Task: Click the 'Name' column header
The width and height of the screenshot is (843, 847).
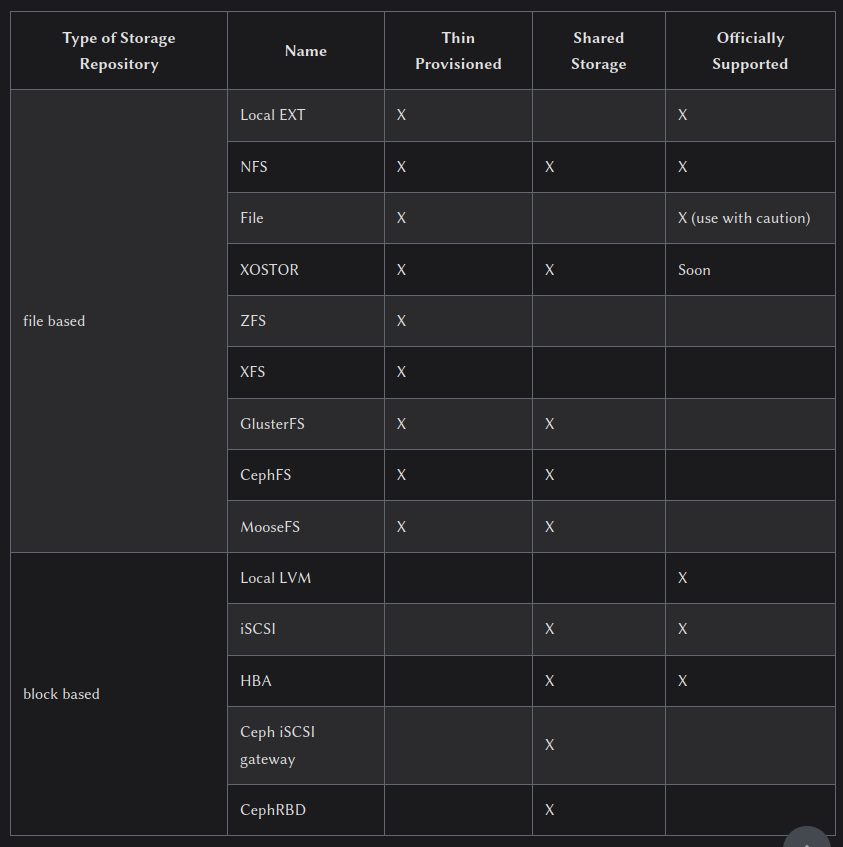Action: coord(306,51)
